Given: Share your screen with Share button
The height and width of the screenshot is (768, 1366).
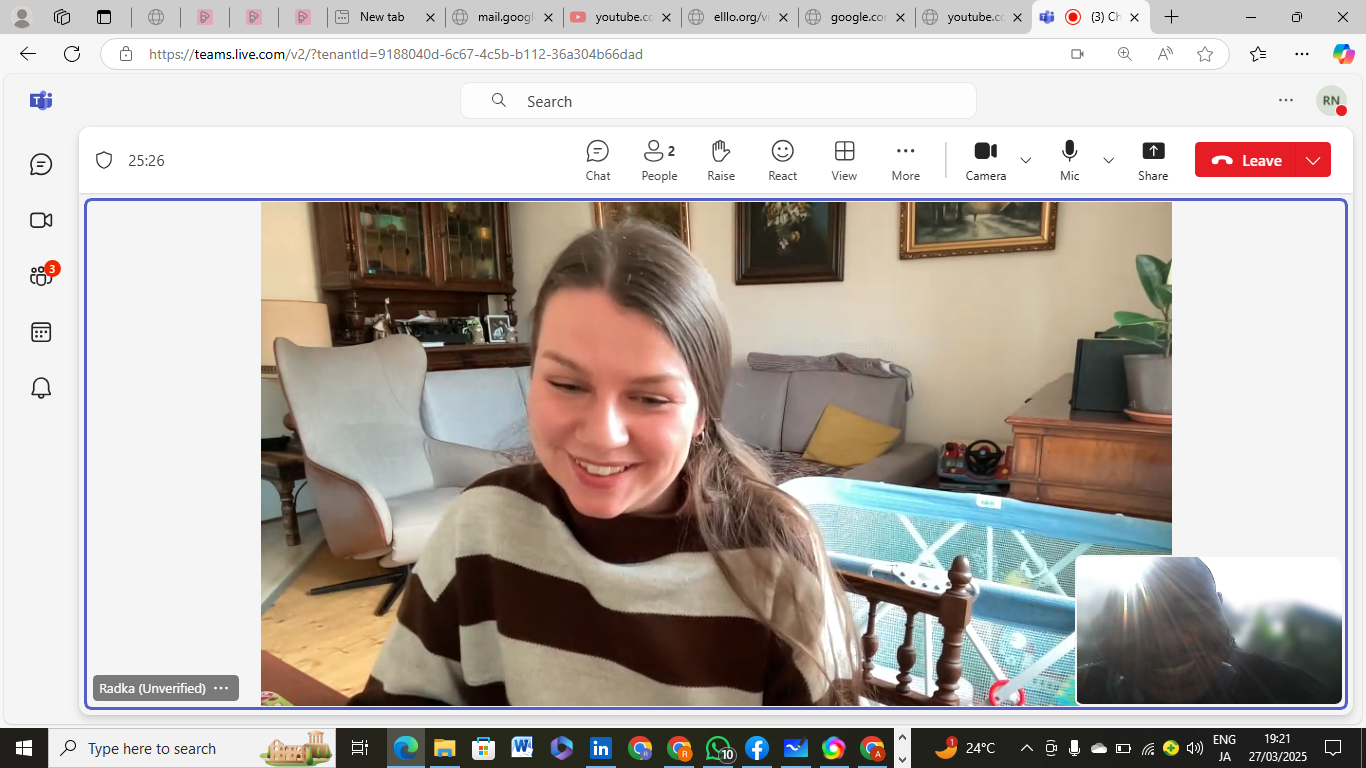Looking at the screenshot, I should point(1153,160).
